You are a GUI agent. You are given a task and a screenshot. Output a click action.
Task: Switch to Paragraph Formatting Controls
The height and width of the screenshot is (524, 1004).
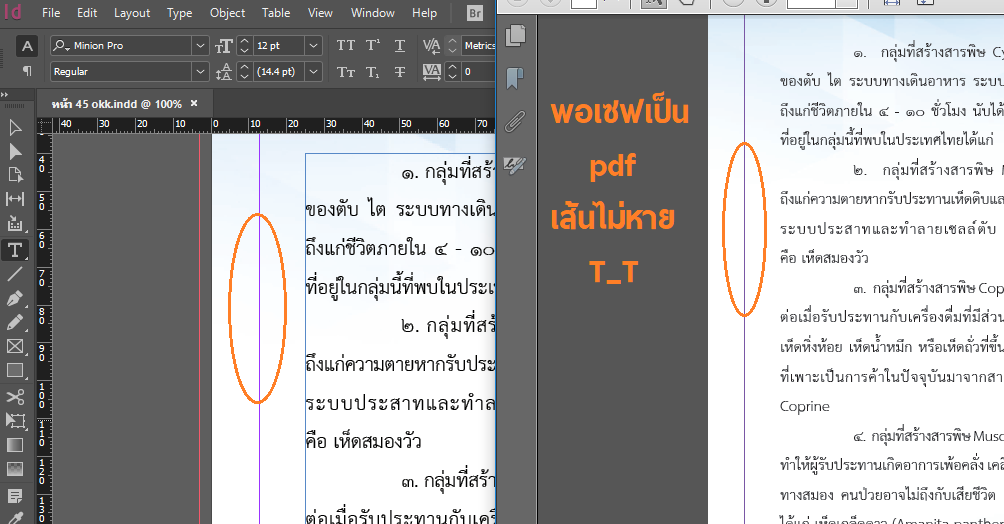27,71
